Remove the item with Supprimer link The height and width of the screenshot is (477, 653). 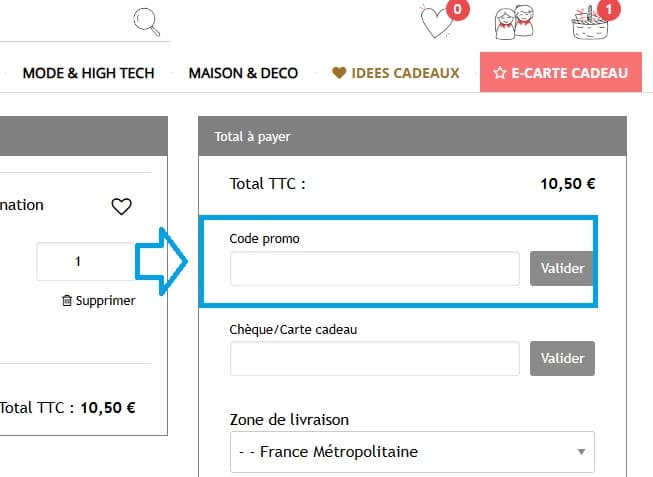click(105, 300)
